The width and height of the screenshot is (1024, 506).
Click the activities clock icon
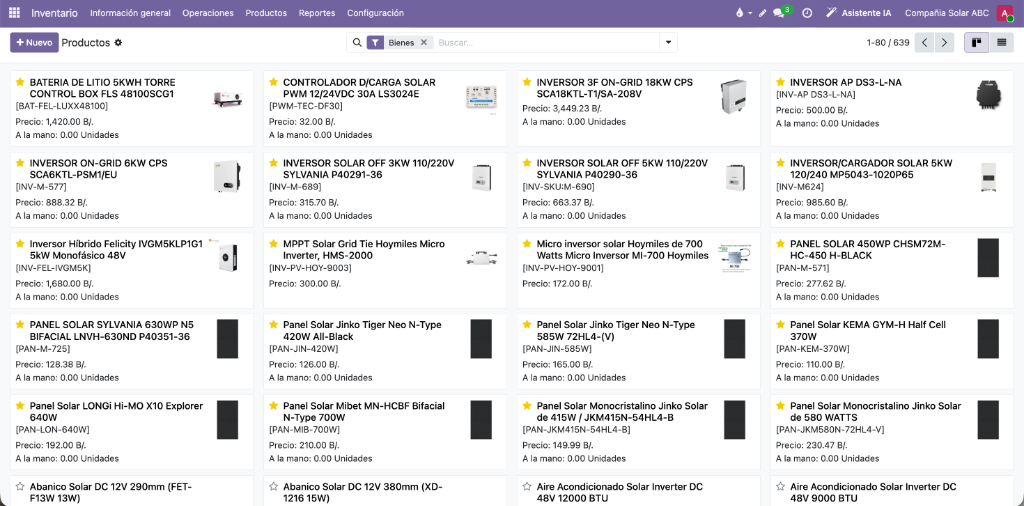(807, 13)
